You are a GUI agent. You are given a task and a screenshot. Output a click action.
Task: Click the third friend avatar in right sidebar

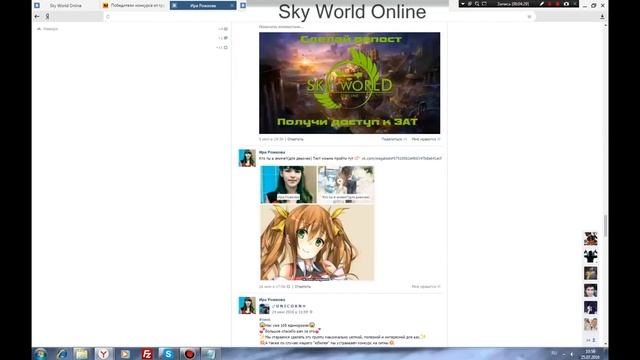(591, 273)
